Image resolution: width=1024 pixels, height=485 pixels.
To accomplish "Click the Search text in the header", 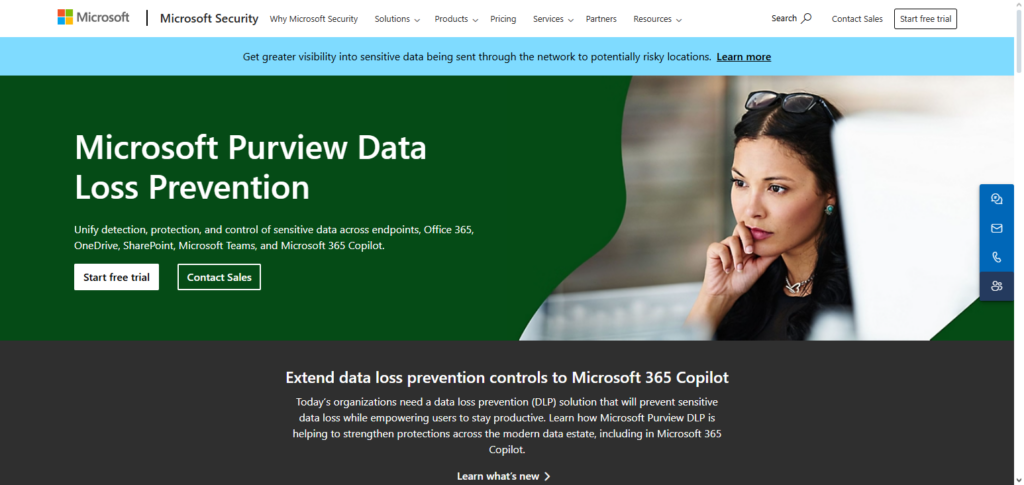I will [x=784, y=18].
